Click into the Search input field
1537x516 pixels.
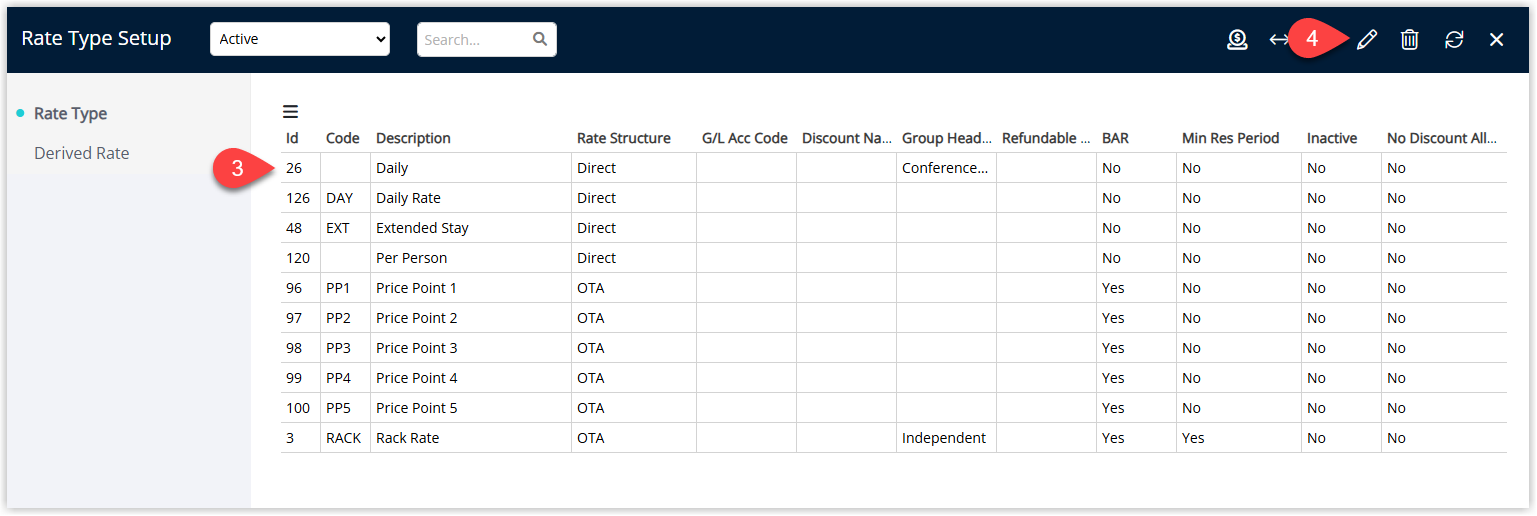click(475, 39)
